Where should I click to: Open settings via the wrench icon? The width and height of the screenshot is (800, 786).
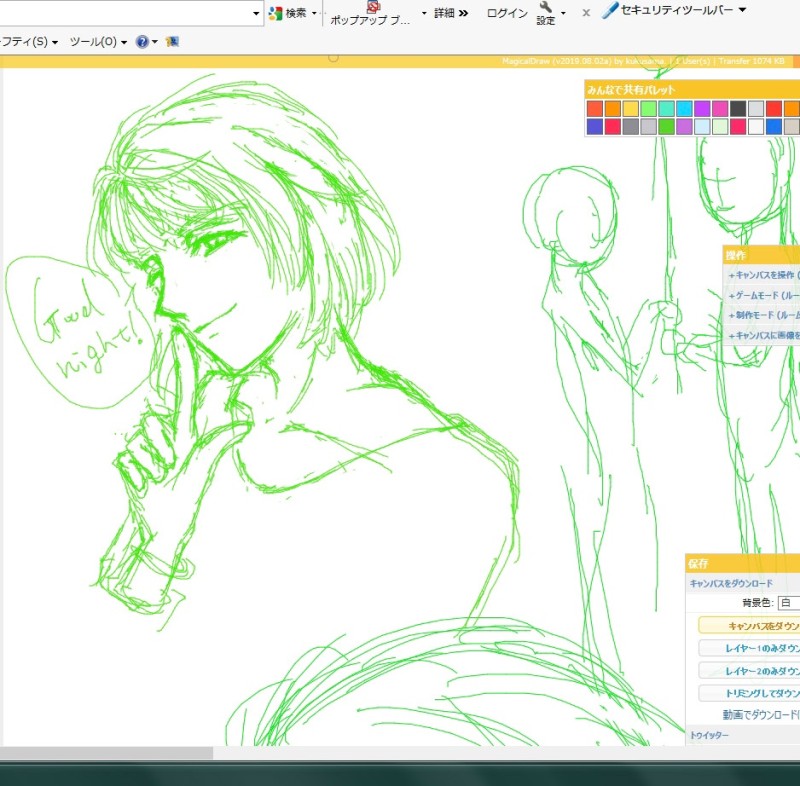[x=545, y=7]
